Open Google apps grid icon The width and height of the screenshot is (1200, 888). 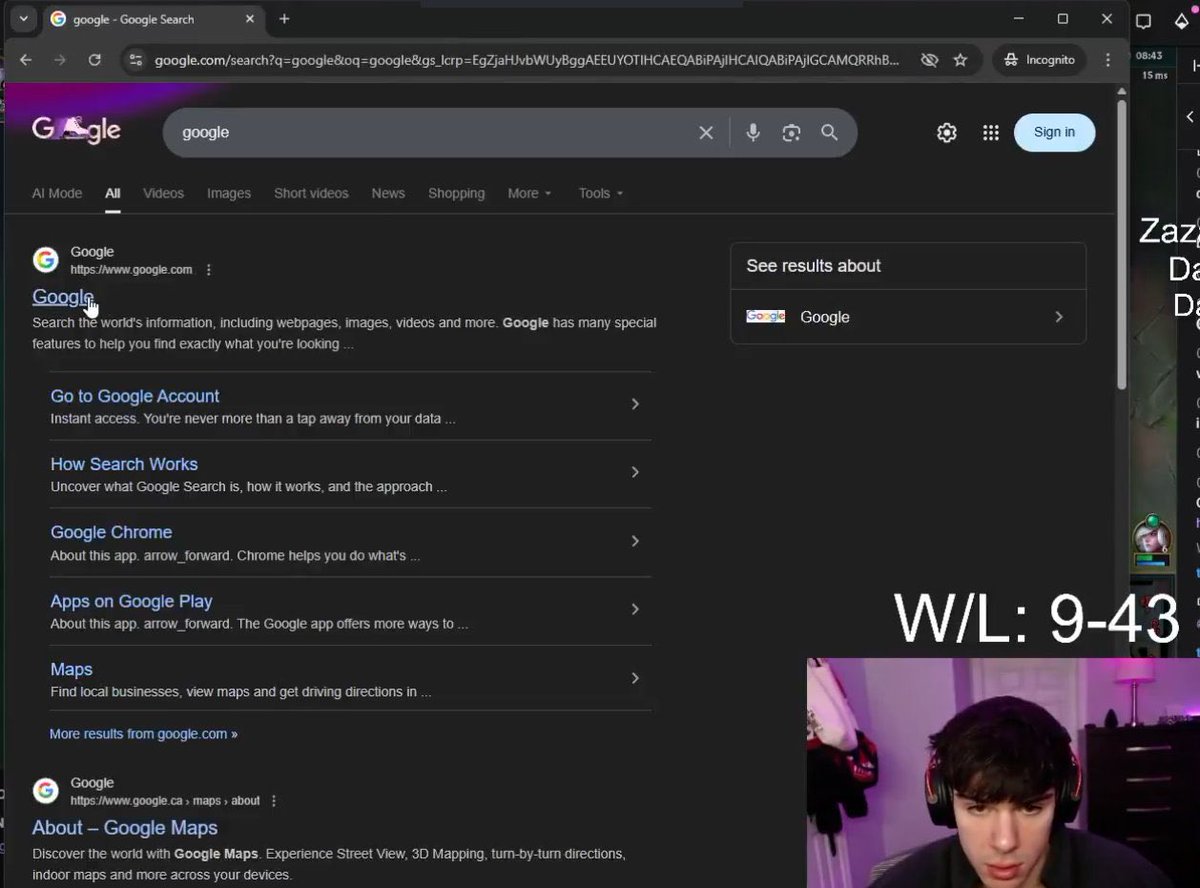[x=990, y=133]
